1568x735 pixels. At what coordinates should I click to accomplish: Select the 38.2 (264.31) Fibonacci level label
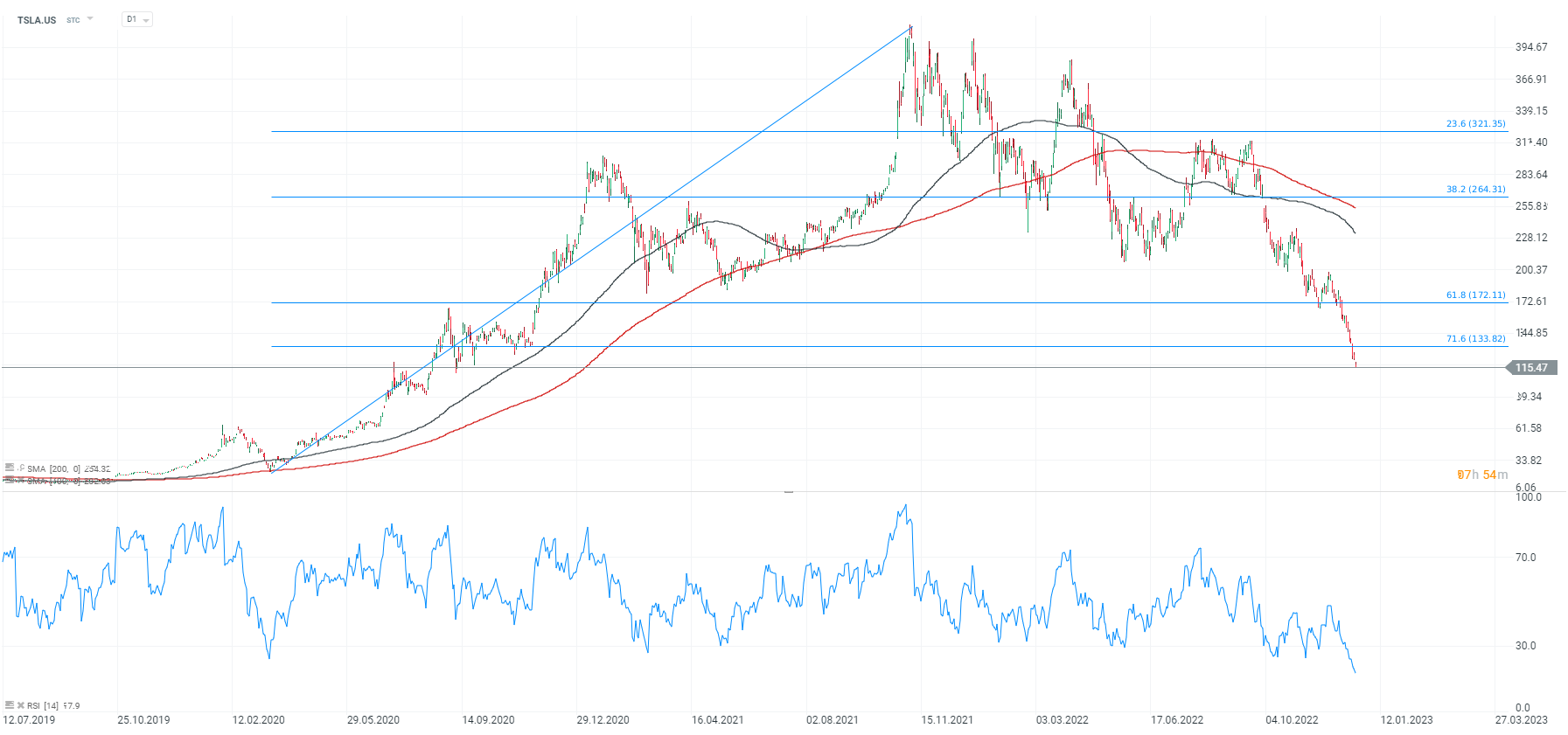pyautogui.click(x=1476, y=190)
